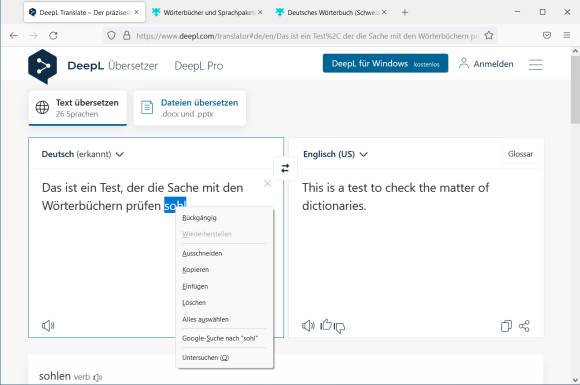The width and height of the screenshot is (580, 385).
Task: Choose Einfügen in the context menu
Action: click(225, 286)
